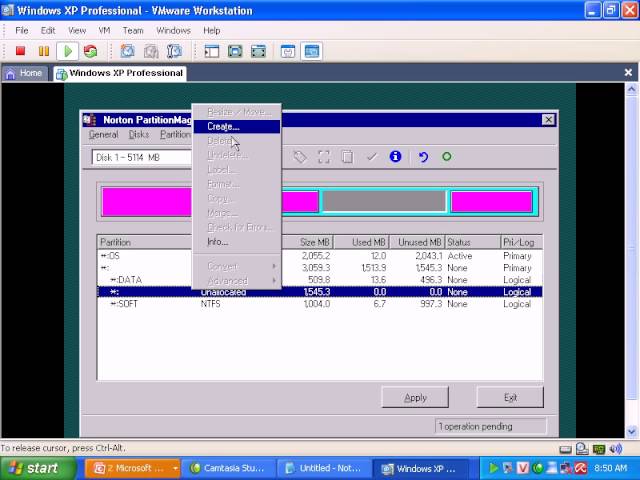
Task: Click the network adapter status icon
Action: (599, 449)
